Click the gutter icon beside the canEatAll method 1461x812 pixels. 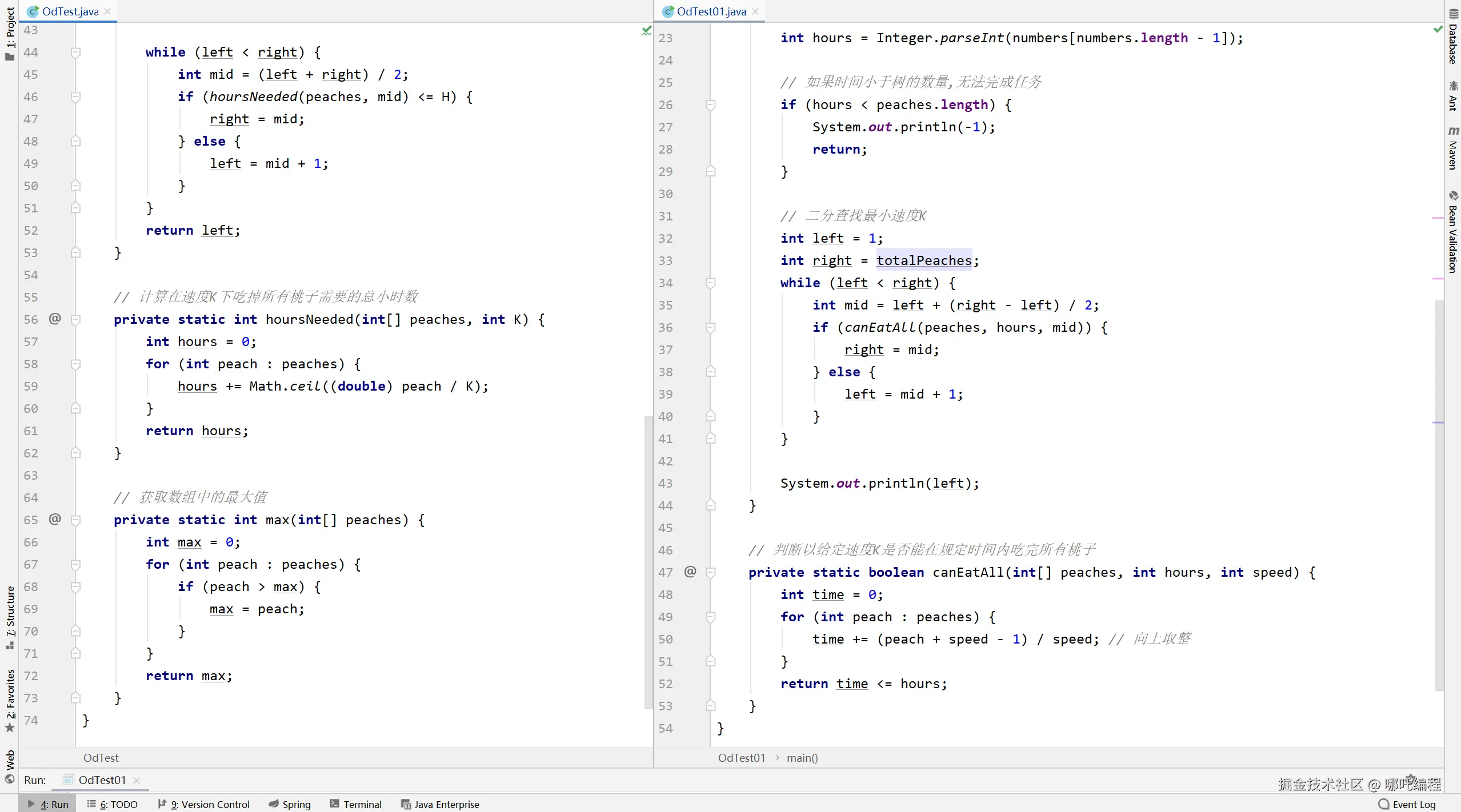point(690,572)
